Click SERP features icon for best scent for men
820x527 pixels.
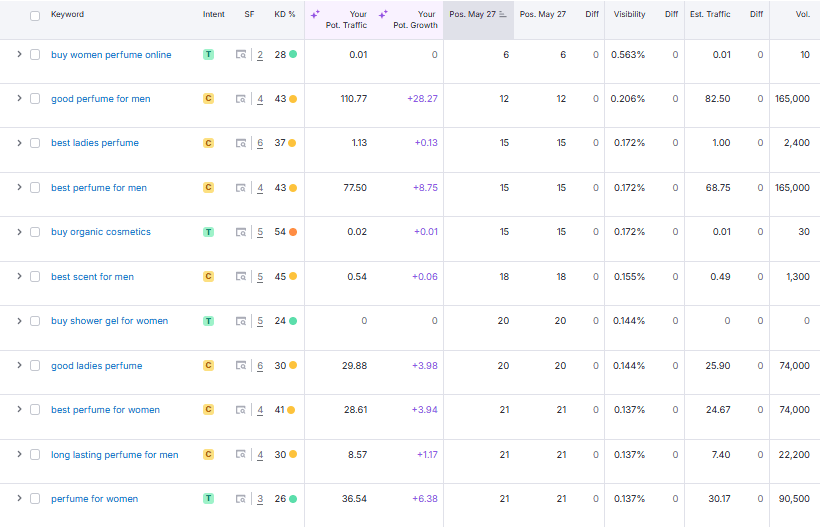tap(241, 277)
